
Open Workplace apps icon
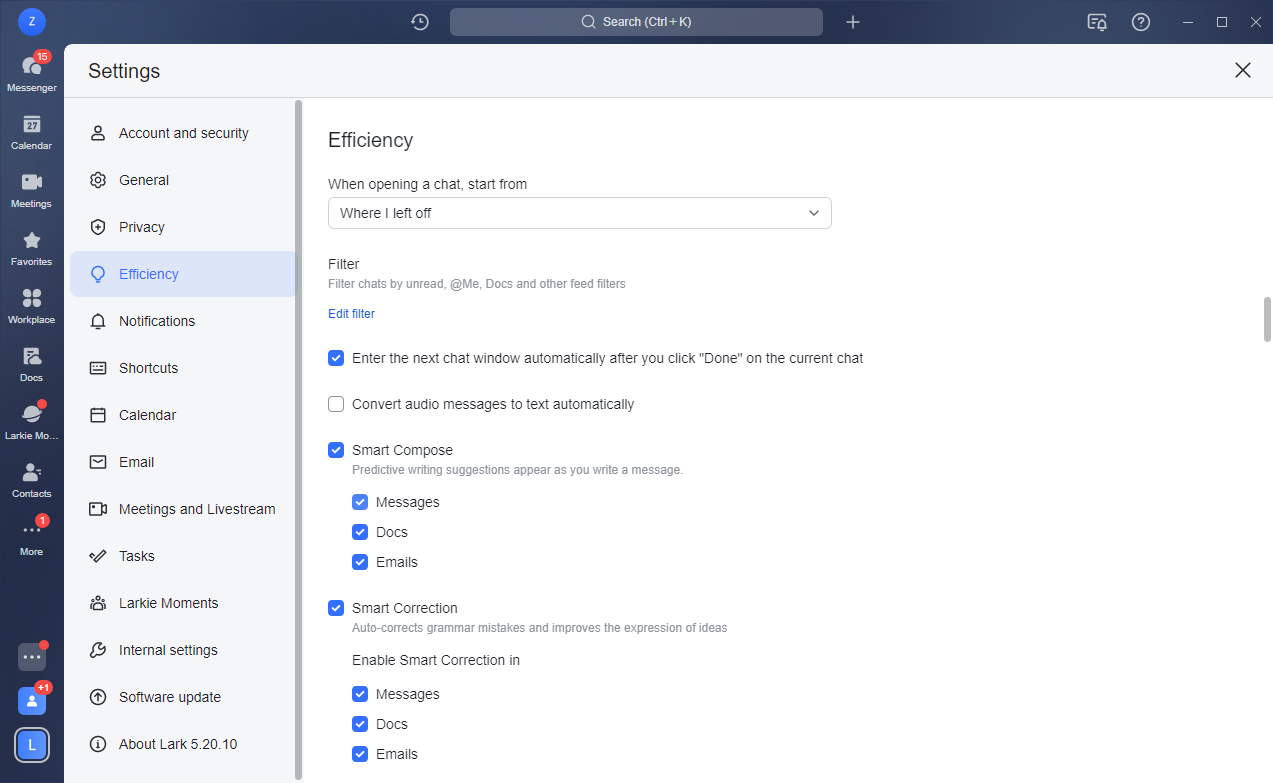[31, 305]
